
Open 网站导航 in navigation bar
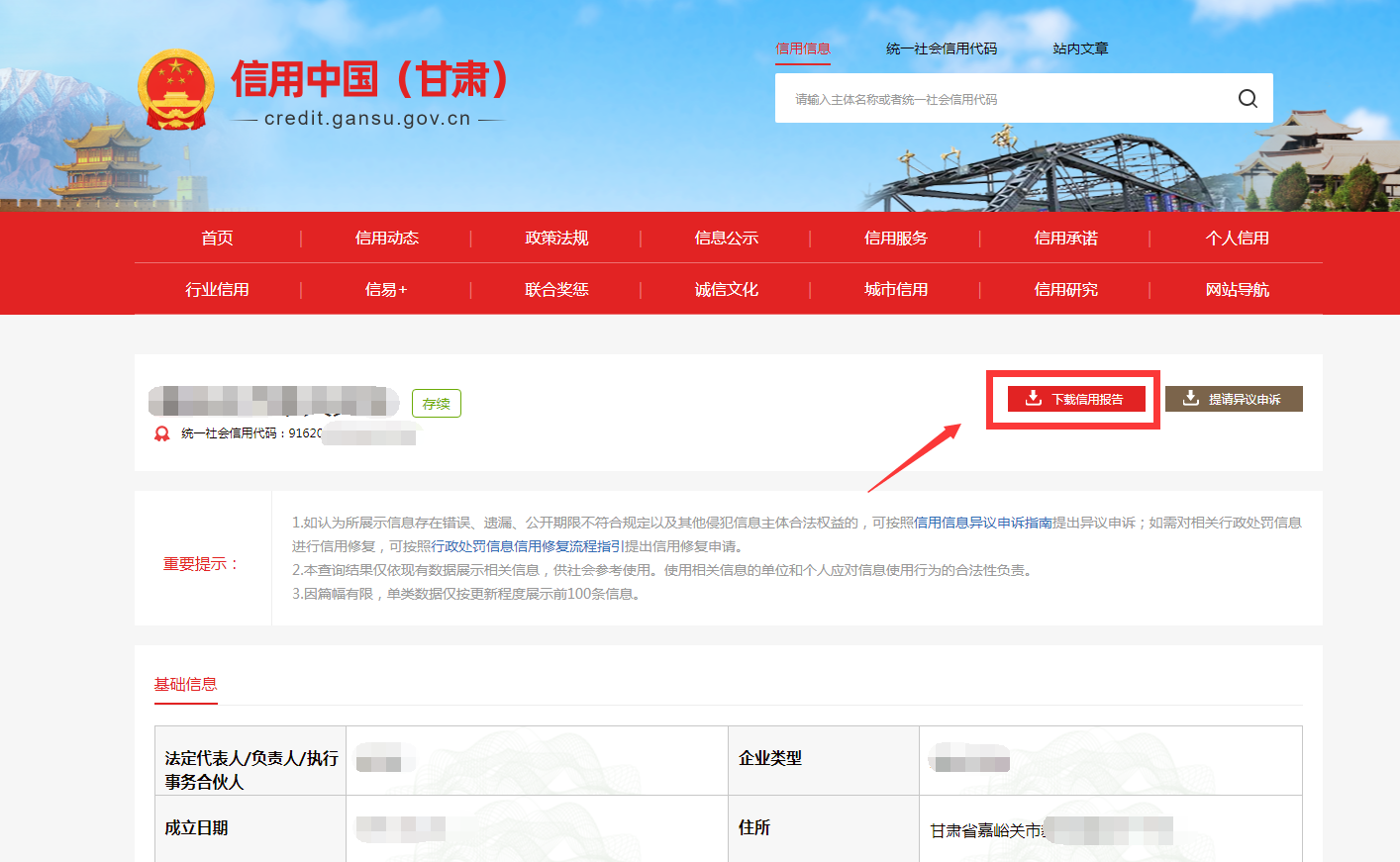1237,289
